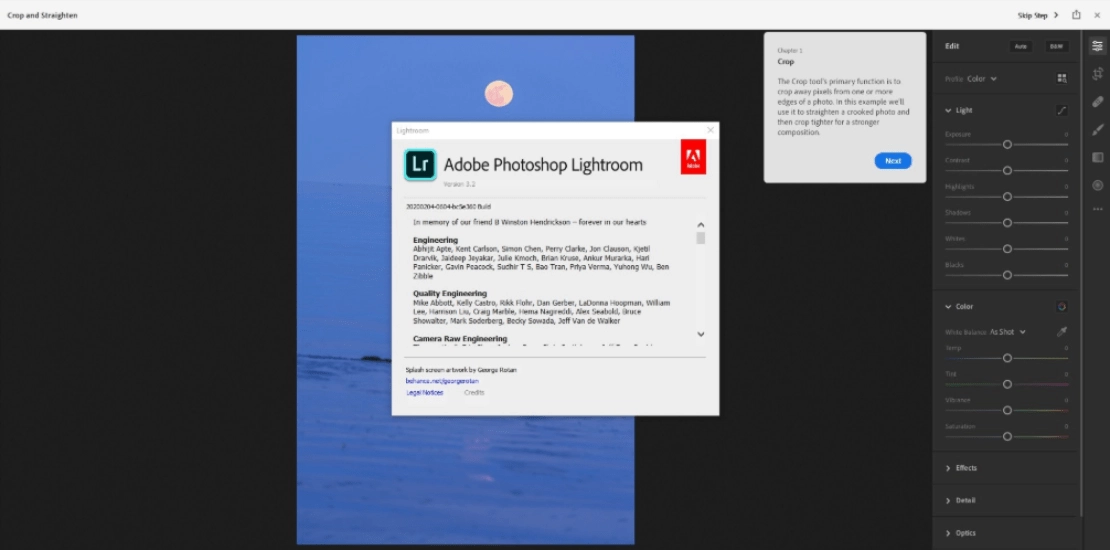Open the Color Mixer wheel icon
Image resolution: width=1110 pixels, height=550 pixels.
(1061, 306)
